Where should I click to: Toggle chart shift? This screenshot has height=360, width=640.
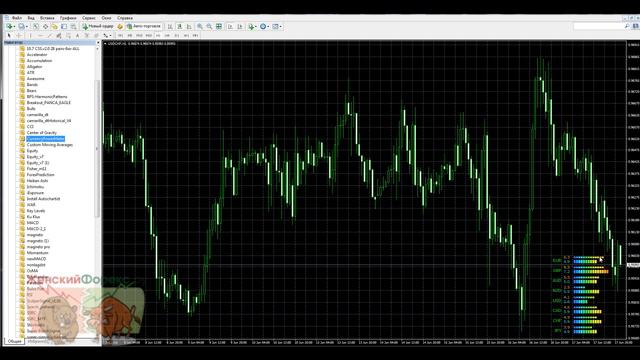coord(240,27)
